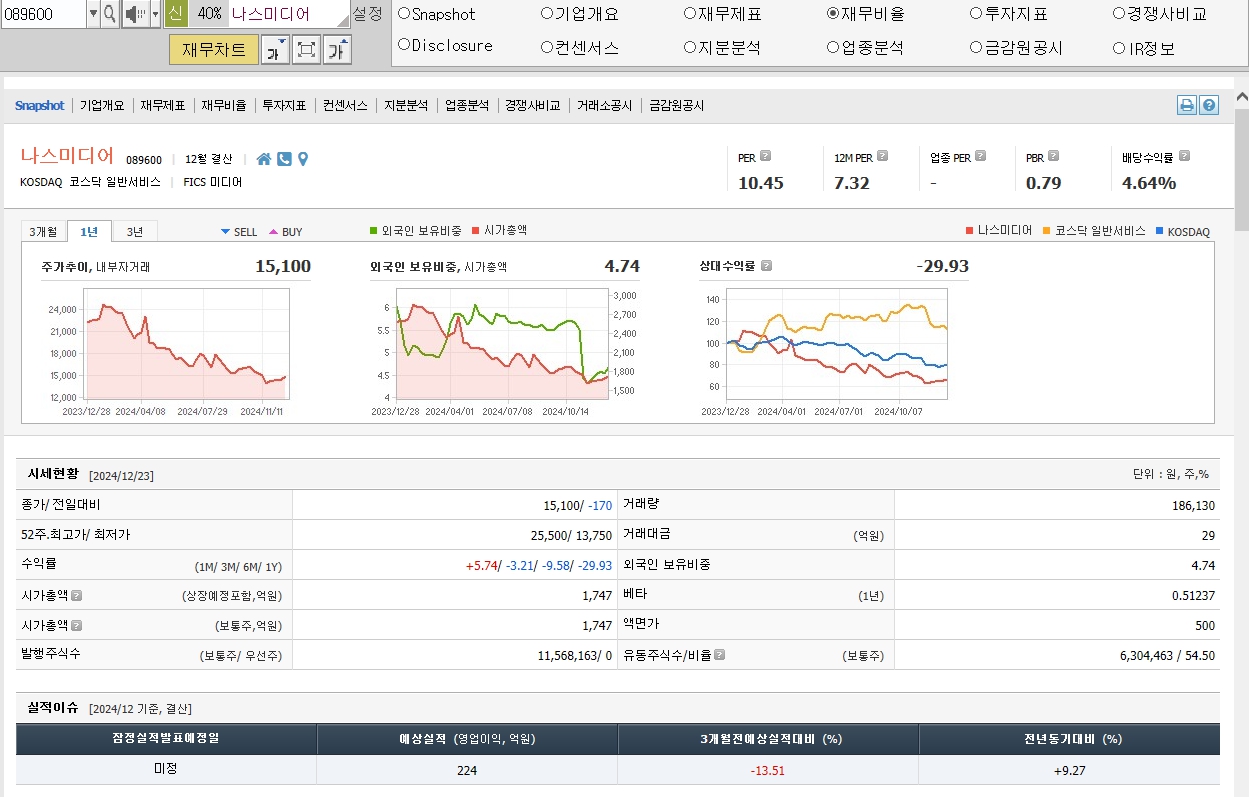Click the company location pin icon
The width and height of the screenshot is (1249, 797).
point(303,159)
